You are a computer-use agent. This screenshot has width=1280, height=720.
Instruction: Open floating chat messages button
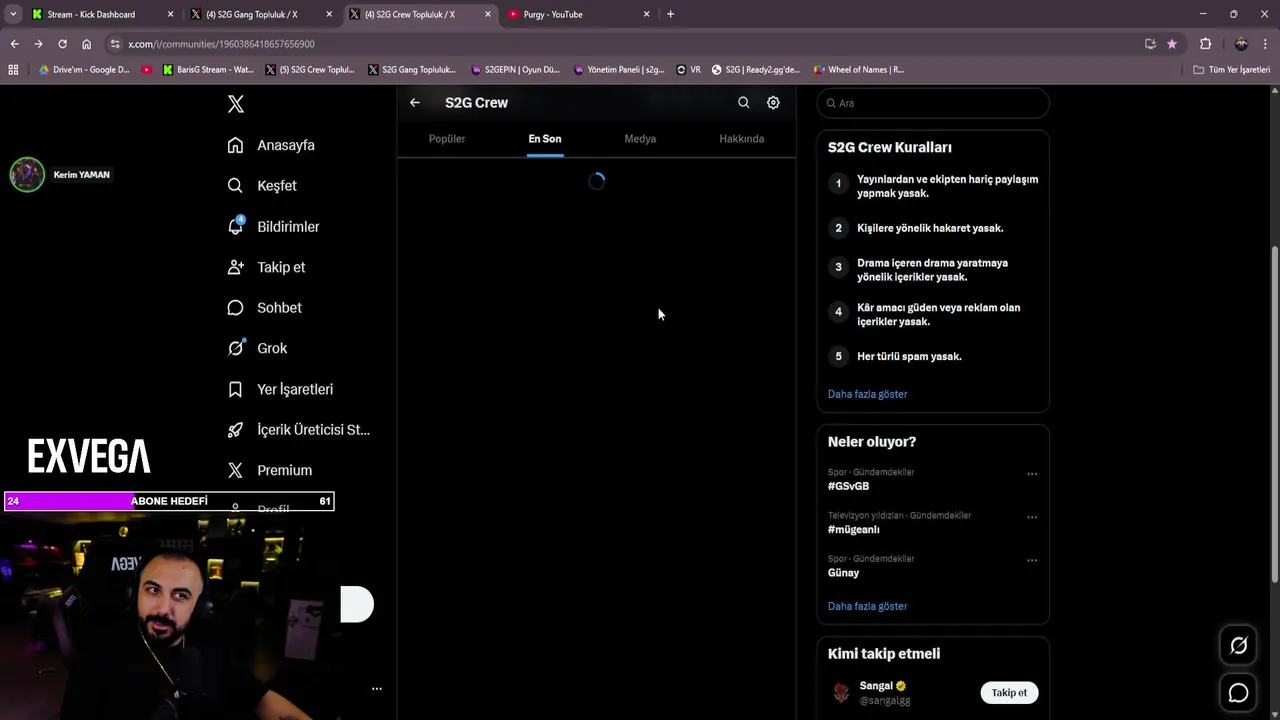tap(1238, 693)
